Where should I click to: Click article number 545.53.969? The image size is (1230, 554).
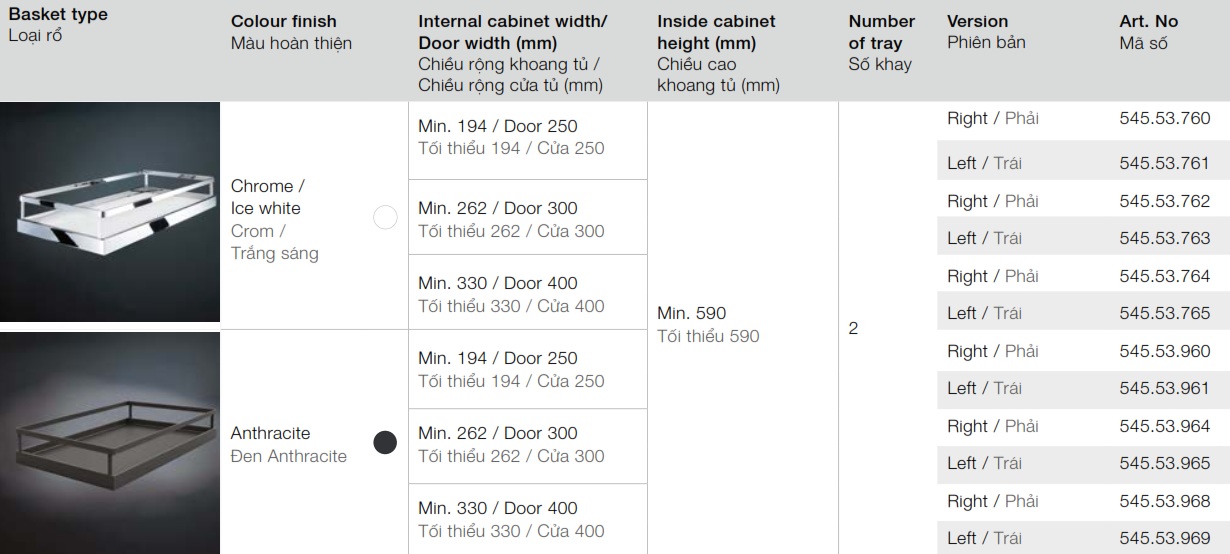click(x=1164, y=538)
